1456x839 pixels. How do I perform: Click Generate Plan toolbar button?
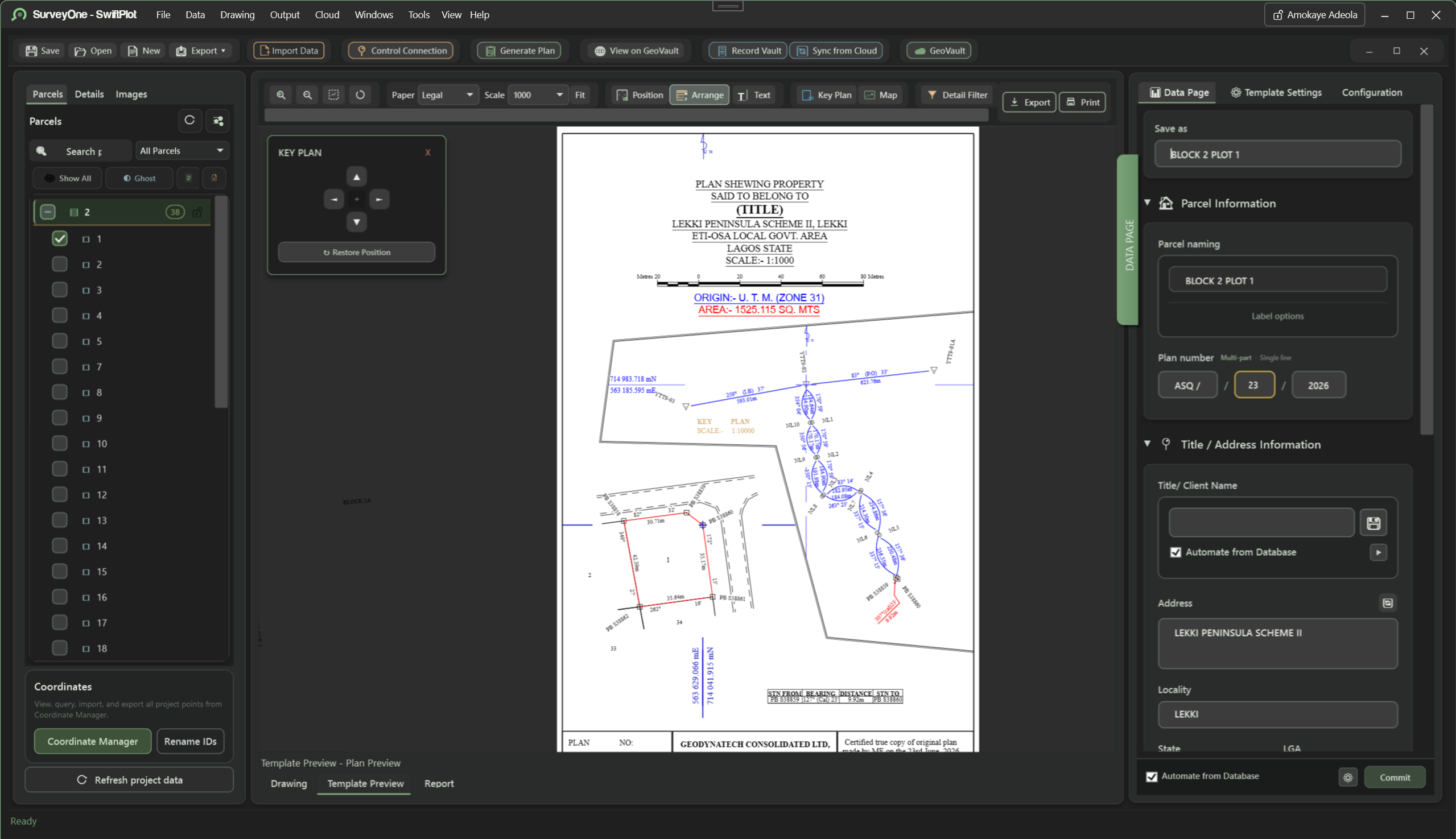519,51
